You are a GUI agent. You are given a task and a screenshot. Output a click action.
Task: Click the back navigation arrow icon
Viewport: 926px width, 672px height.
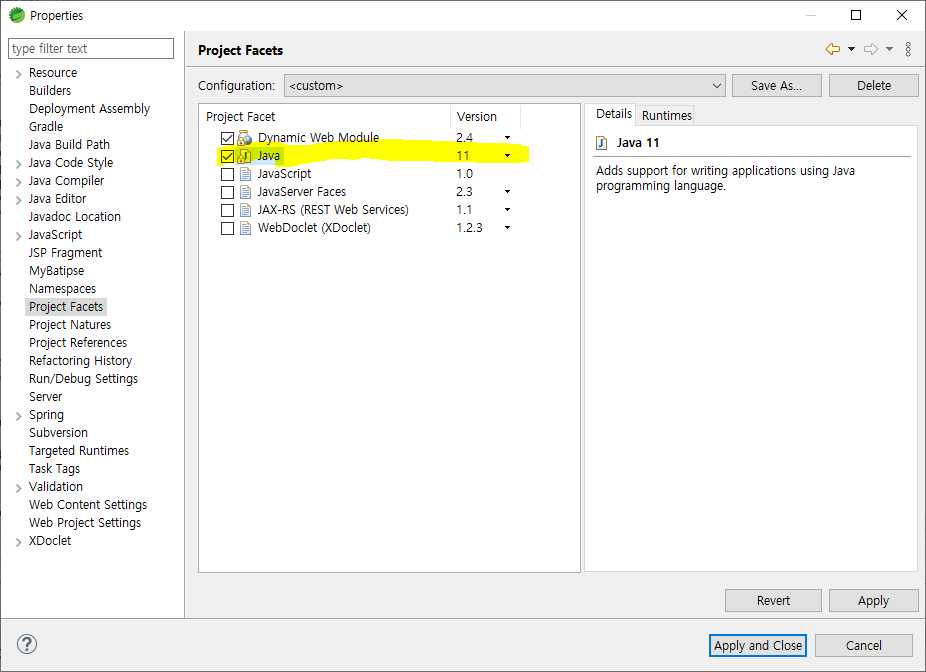(833, 49)
